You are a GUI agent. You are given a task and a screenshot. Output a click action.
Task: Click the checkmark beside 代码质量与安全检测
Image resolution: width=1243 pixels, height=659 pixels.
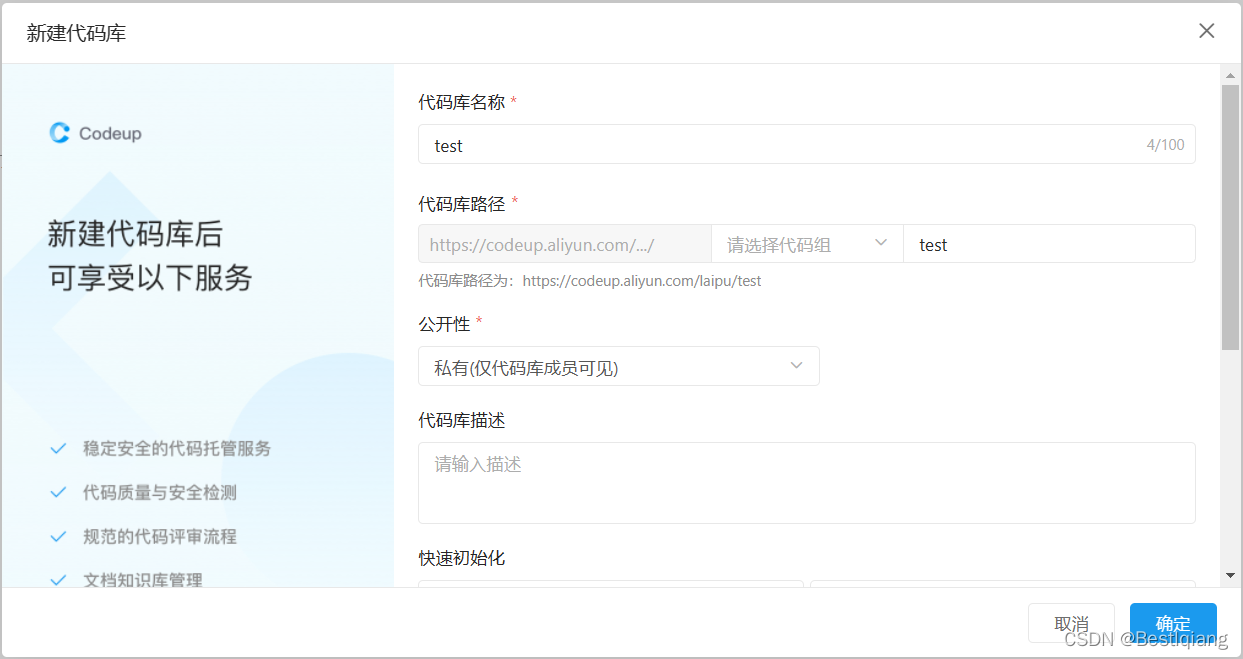(58, 492)
